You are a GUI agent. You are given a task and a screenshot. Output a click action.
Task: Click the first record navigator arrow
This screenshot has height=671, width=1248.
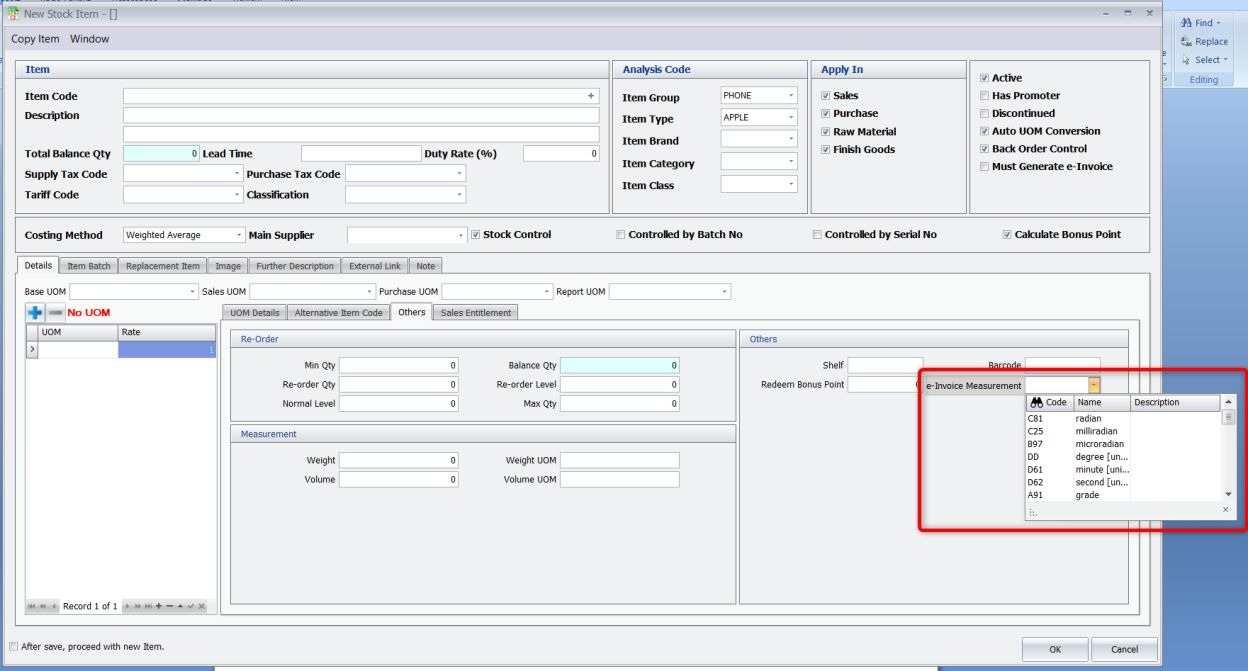tap(30, 607)
